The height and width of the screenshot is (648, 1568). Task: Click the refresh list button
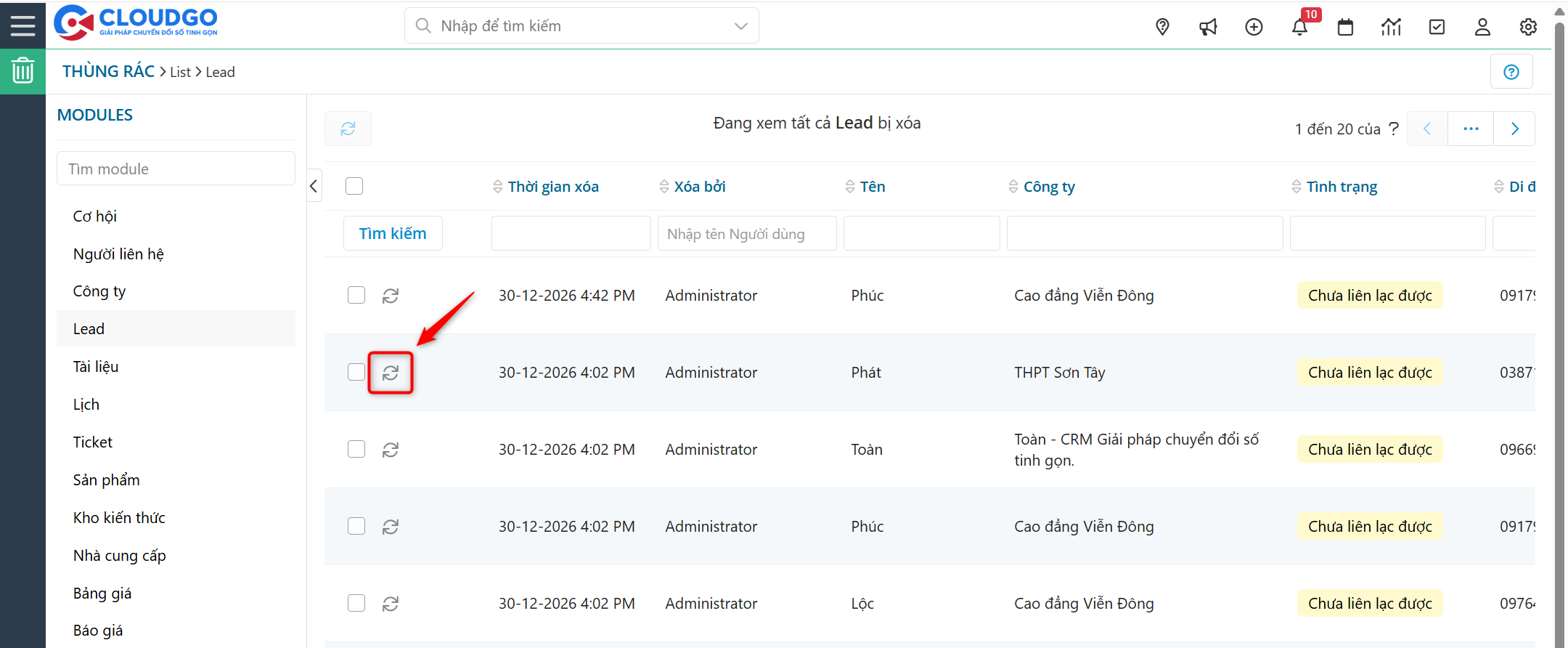click(x=348, y=129)
